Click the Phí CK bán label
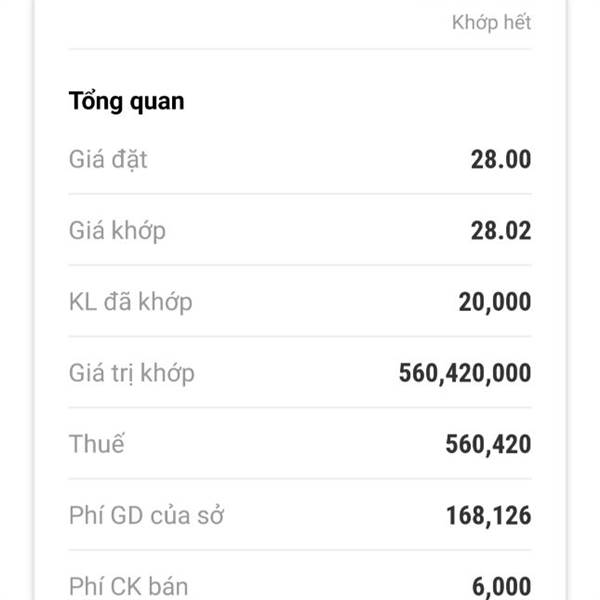The width and height of the screenshot is (600, 600). coord(128,587)
